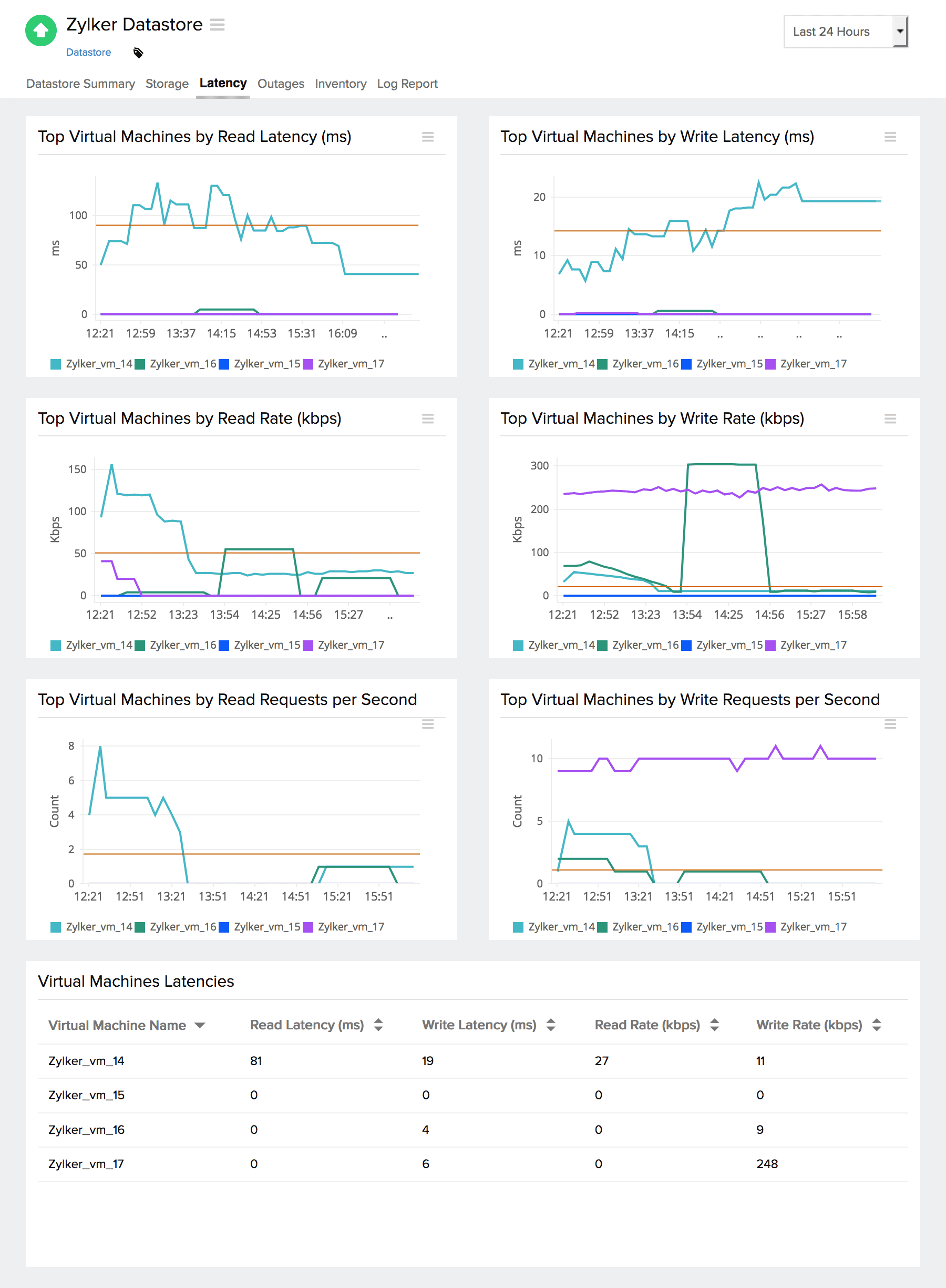This screenshot has width=946, height=1288.
Task: Open the Log Report section
Action: (x=407, y=84)
